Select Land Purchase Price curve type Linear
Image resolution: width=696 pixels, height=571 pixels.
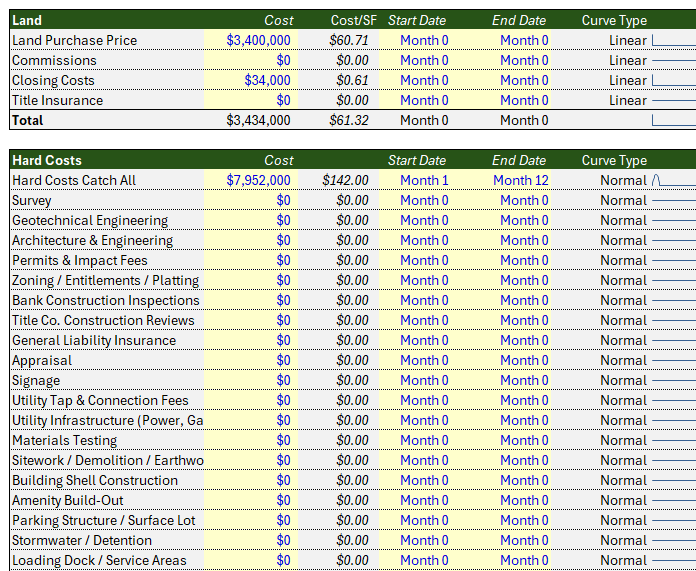(x=628, y=40)
